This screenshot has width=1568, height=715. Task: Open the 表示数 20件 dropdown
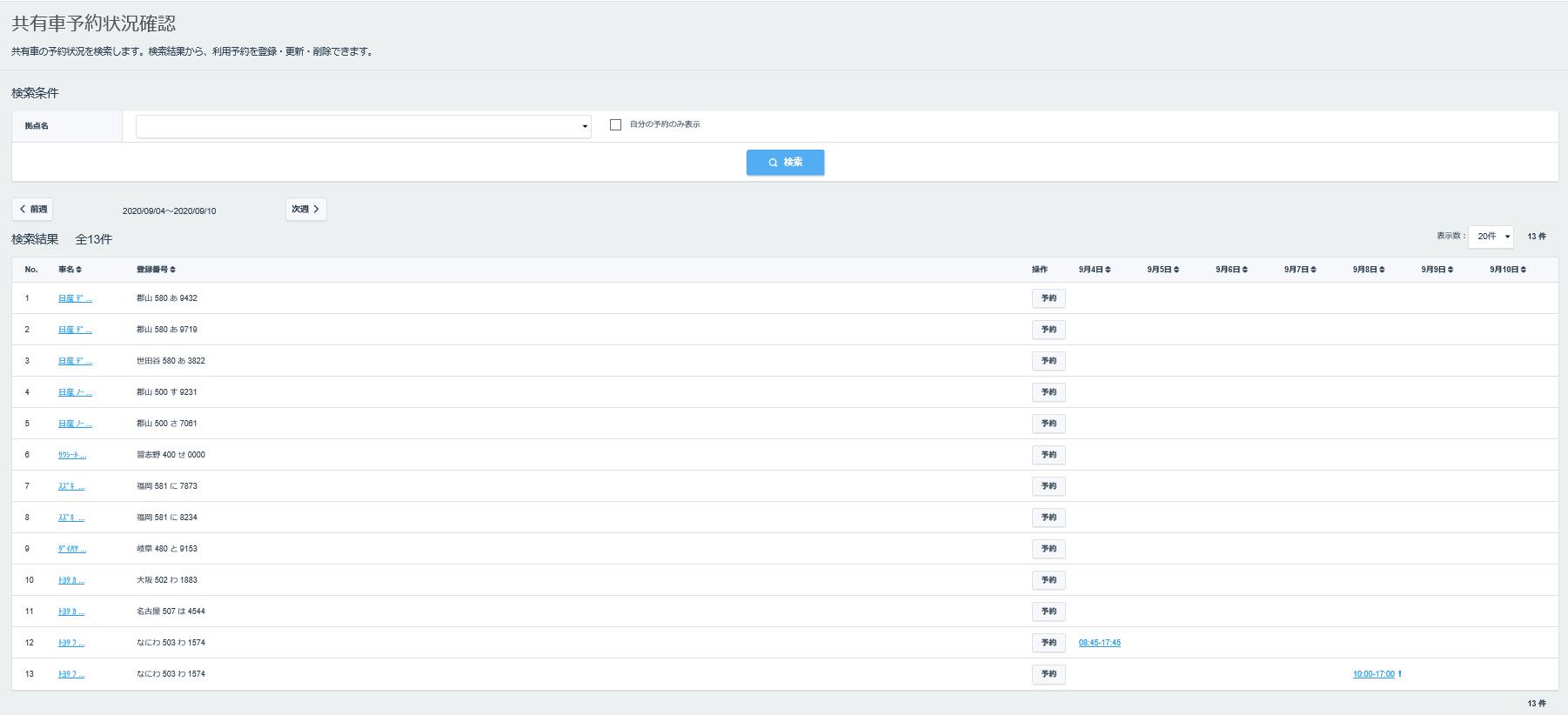pyautogui.click(x=1491, y=237)
